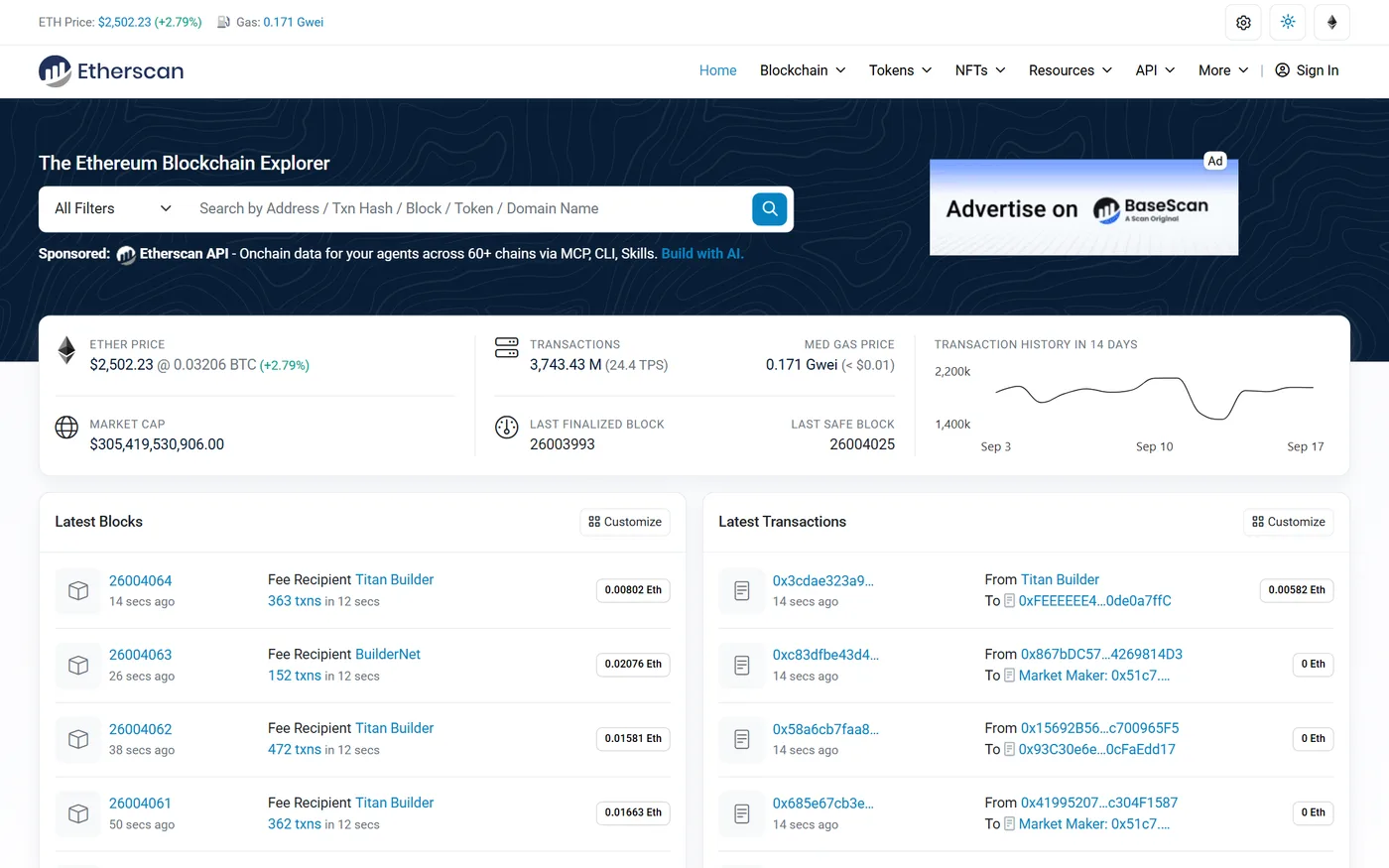Expand the Resources menu
This screenshot has width=1389, height=868.
[x=1071, y=70]
